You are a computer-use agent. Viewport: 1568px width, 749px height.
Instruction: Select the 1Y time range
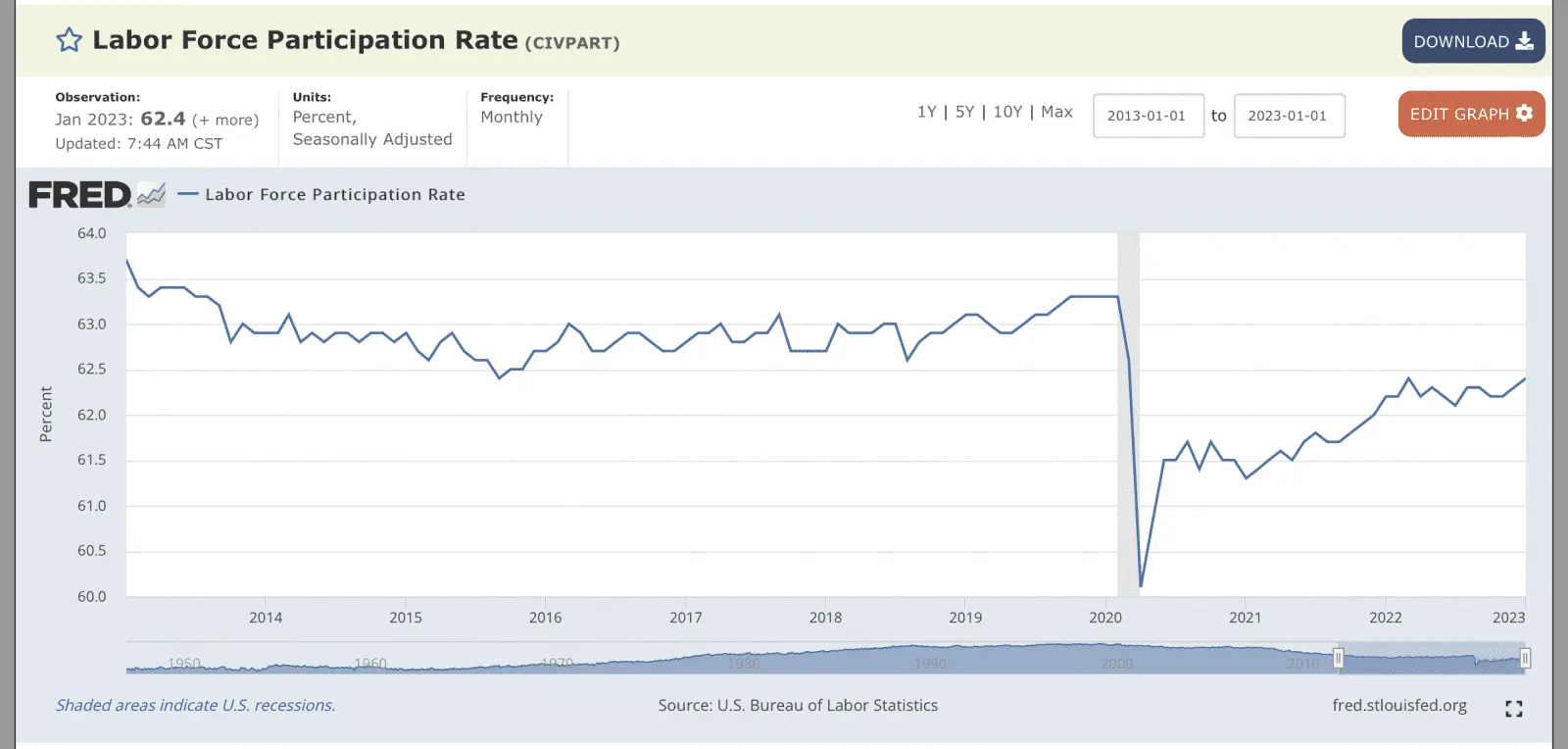coord(926,112)
